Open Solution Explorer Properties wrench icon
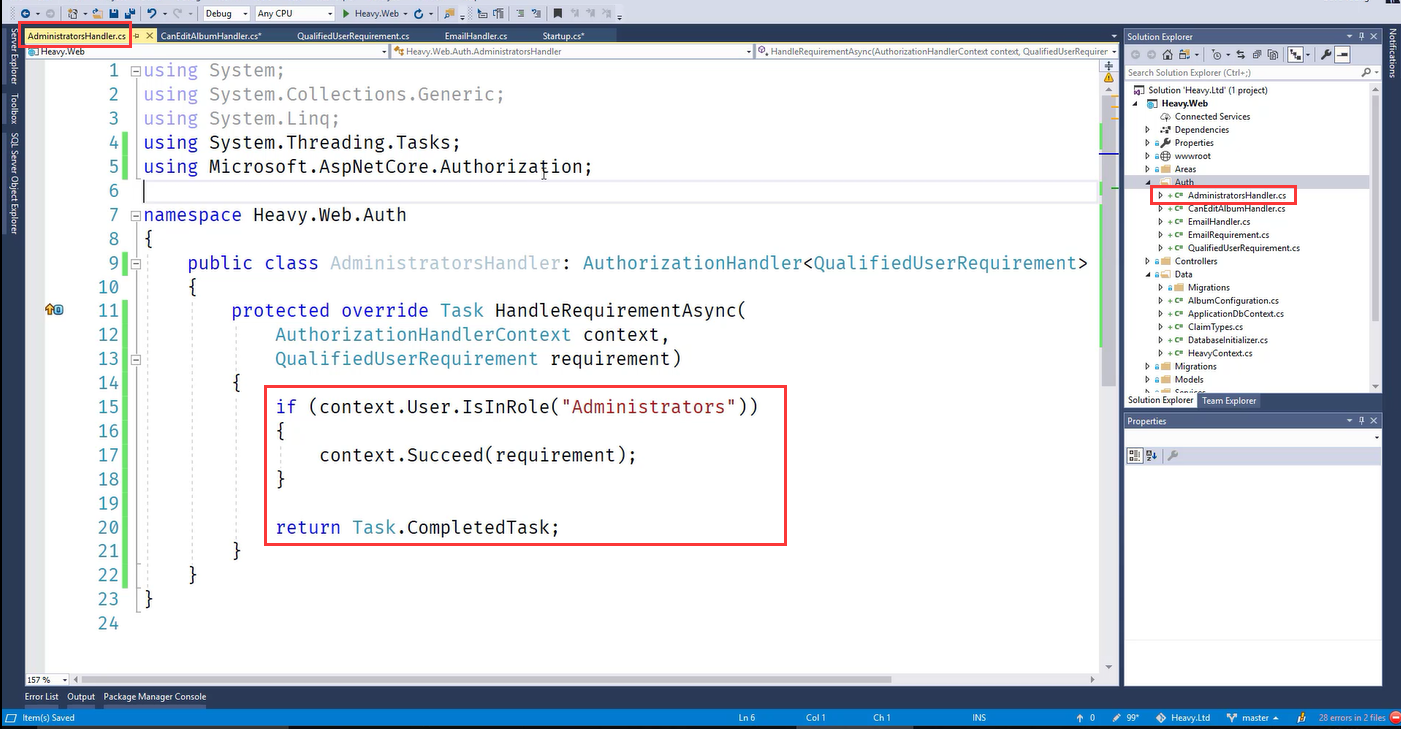 [x=1326, y=55]
